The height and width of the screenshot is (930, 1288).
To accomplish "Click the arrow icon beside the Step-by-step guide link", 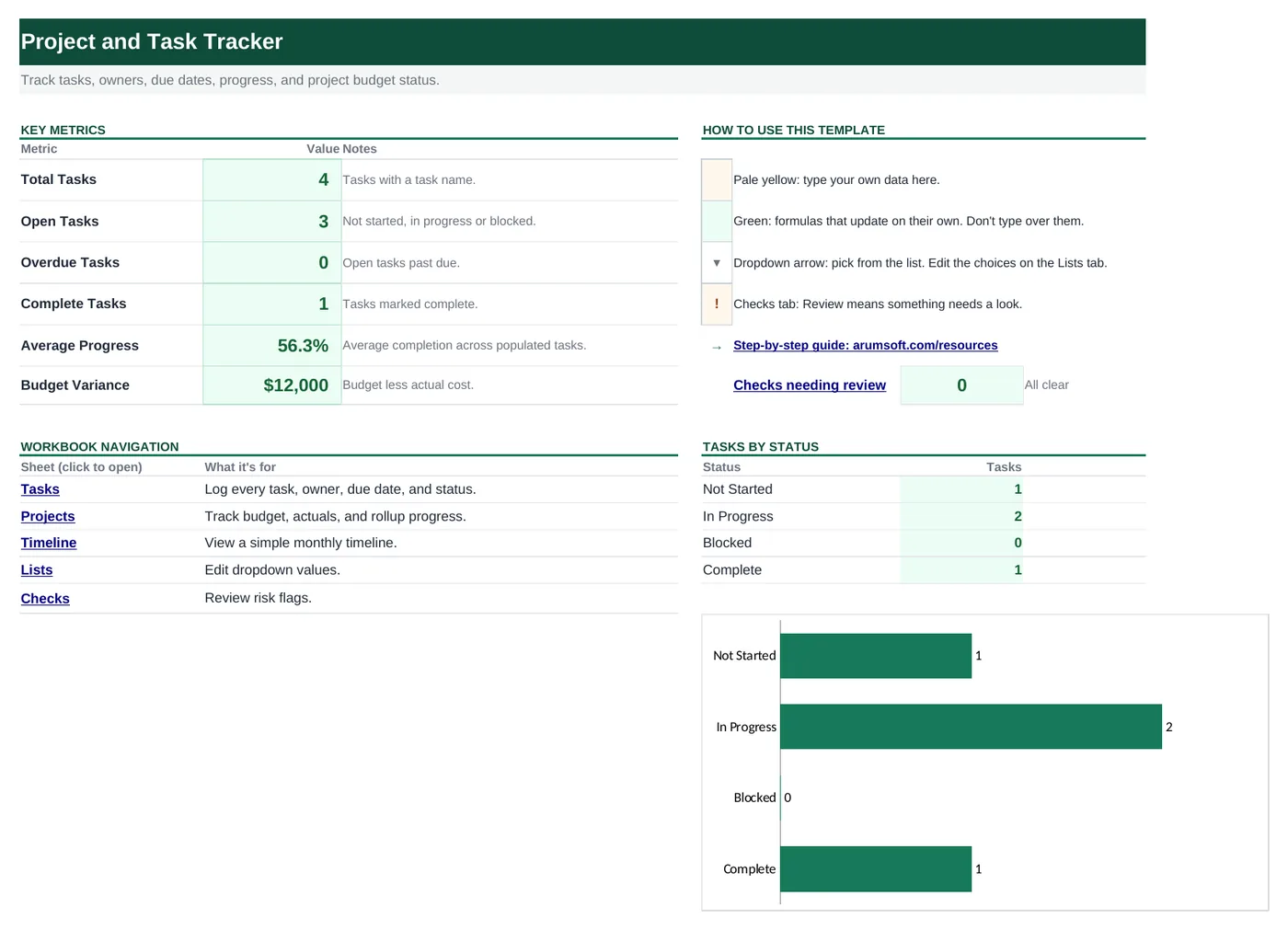I will point(717,347).
